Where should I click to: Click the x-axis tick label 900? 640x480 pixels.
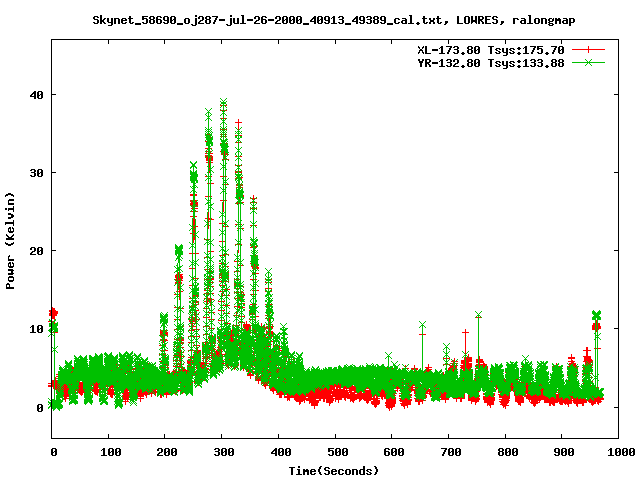click(564, 452)
